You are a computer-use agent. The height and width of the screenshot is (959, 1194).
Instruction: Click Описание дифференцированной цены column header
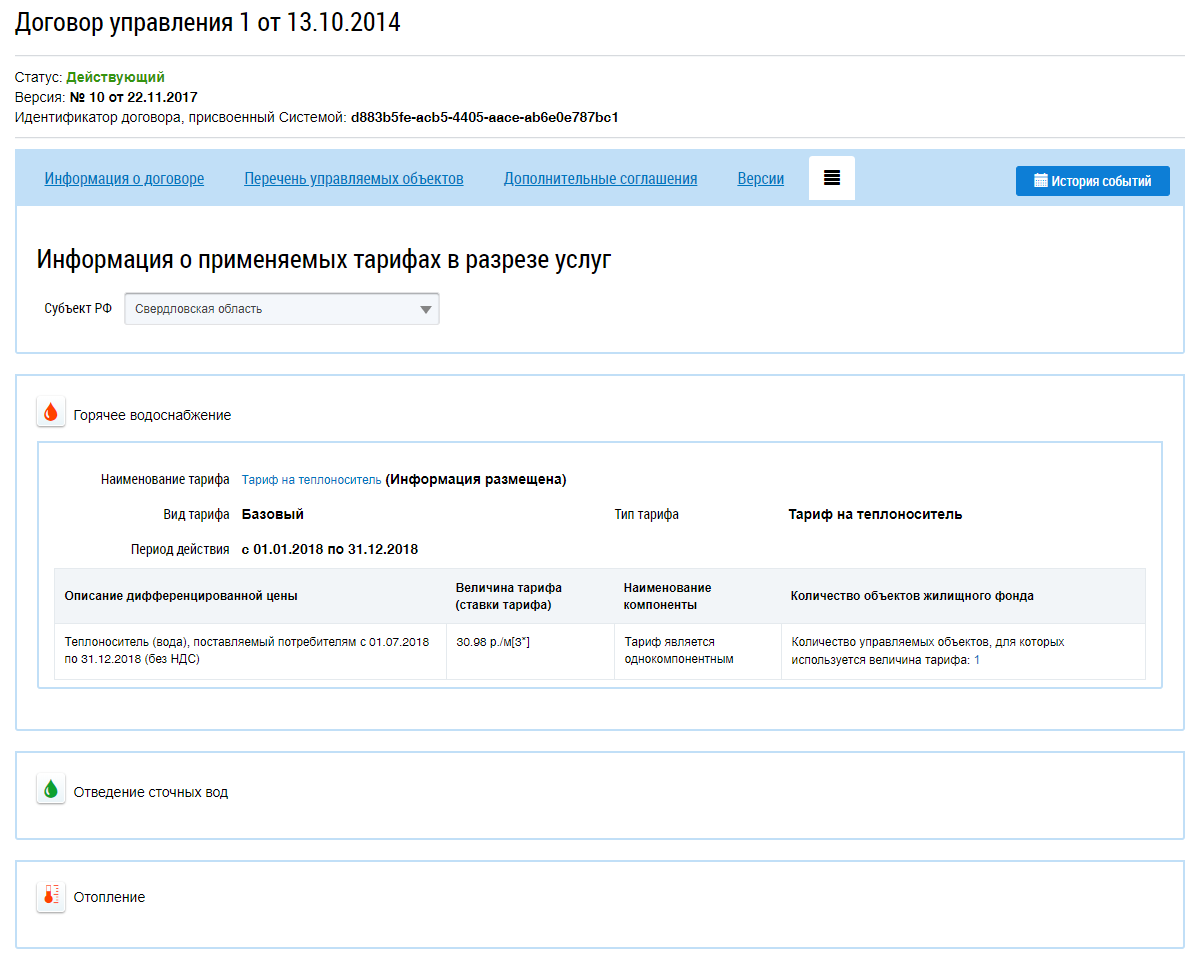click(x=181, y=596)
